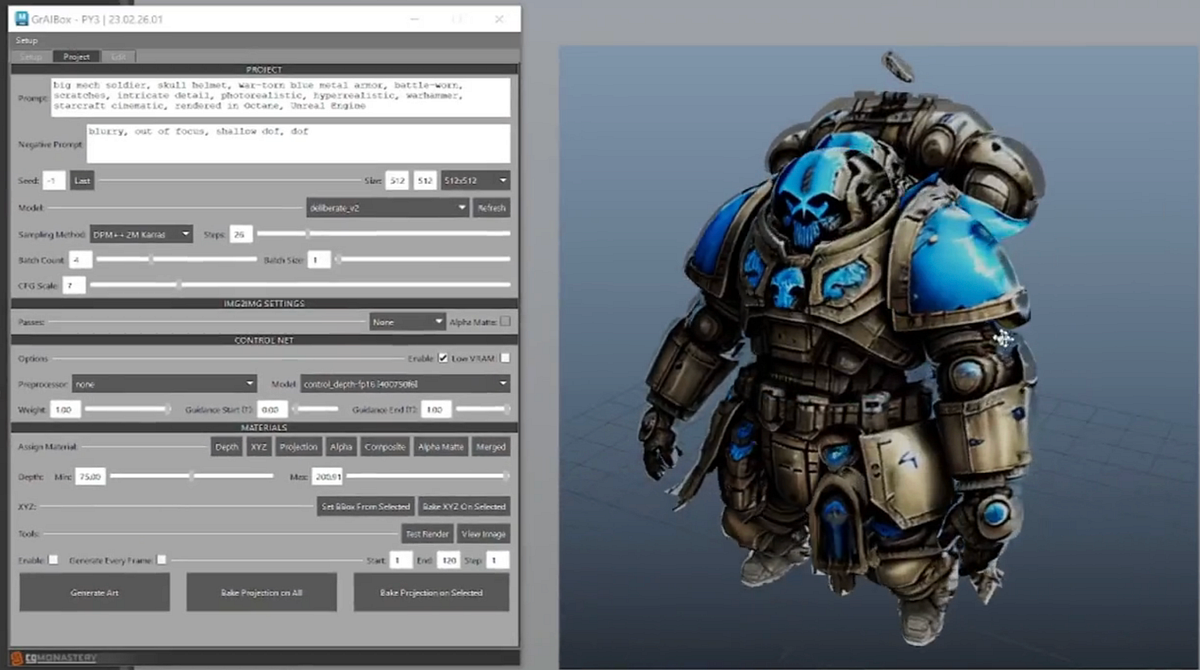The height and width of the screenshot is (670, 1200).
Task: Enable the Alpha Matte checkbox in IMG2IMG Settings
Action: pyautogui.click(x=506, y=320)
